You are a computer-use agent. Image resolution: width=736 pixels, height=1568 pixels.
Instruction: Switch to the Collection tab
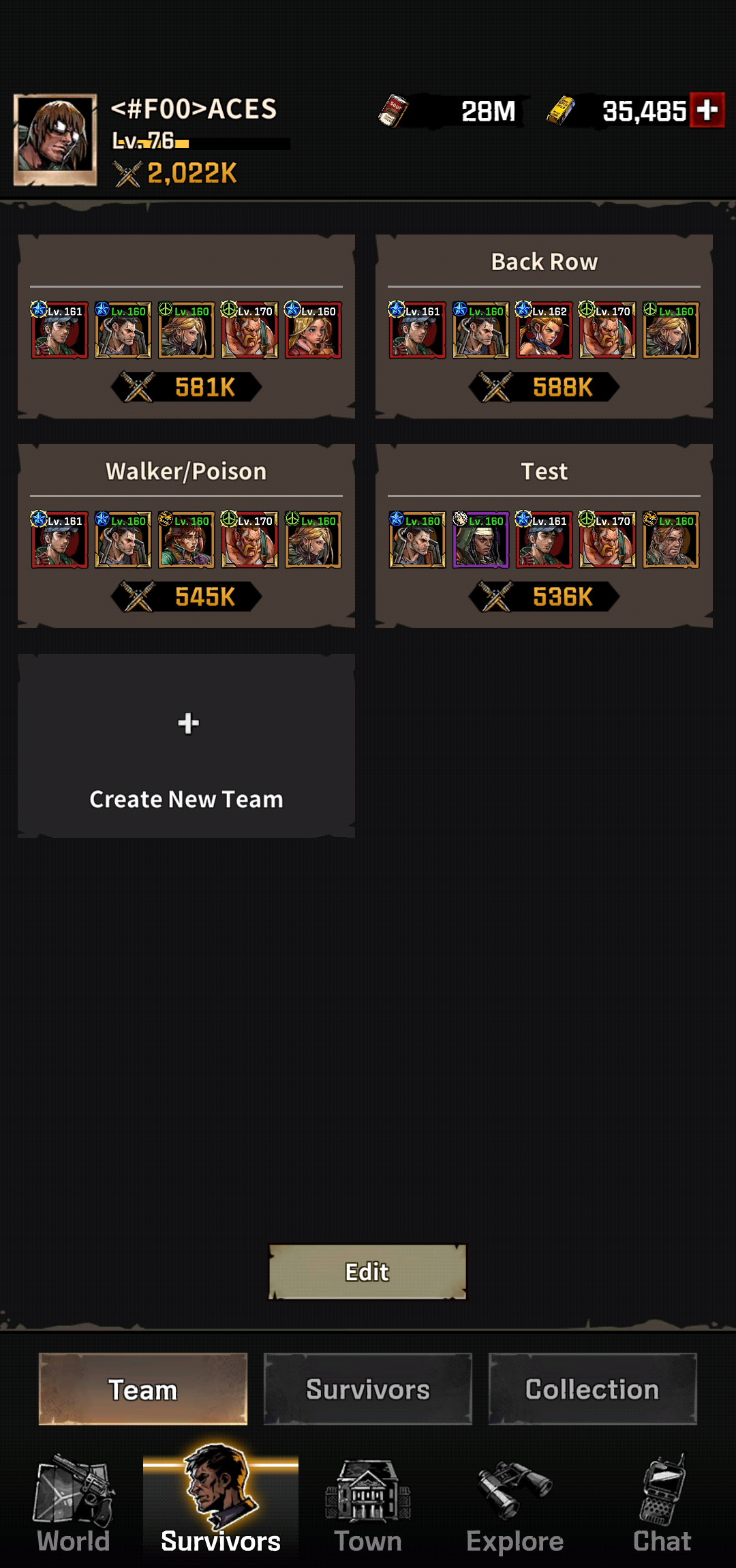592,1389
